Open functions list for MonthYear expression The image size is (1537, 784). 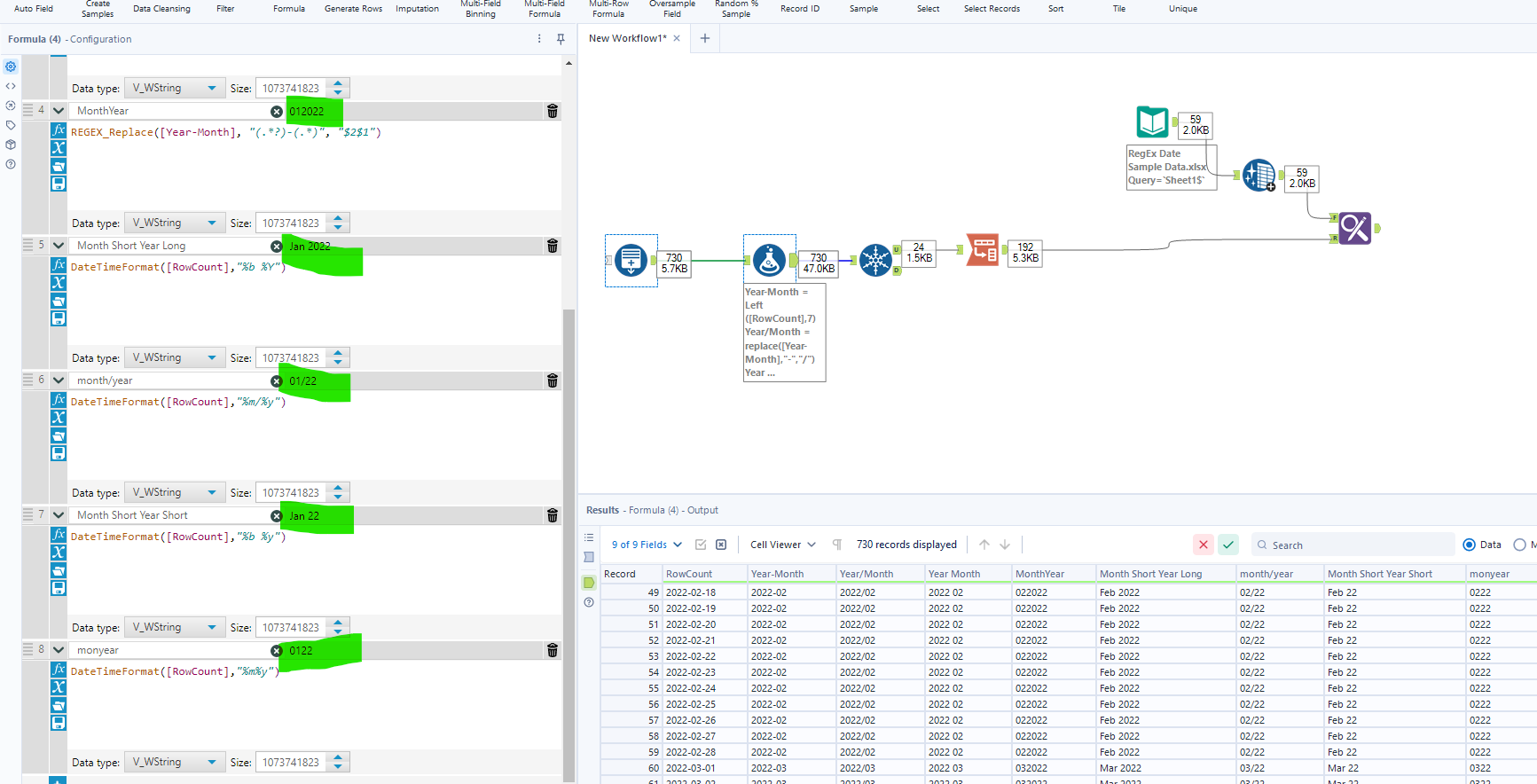click(x=59, y=130)
